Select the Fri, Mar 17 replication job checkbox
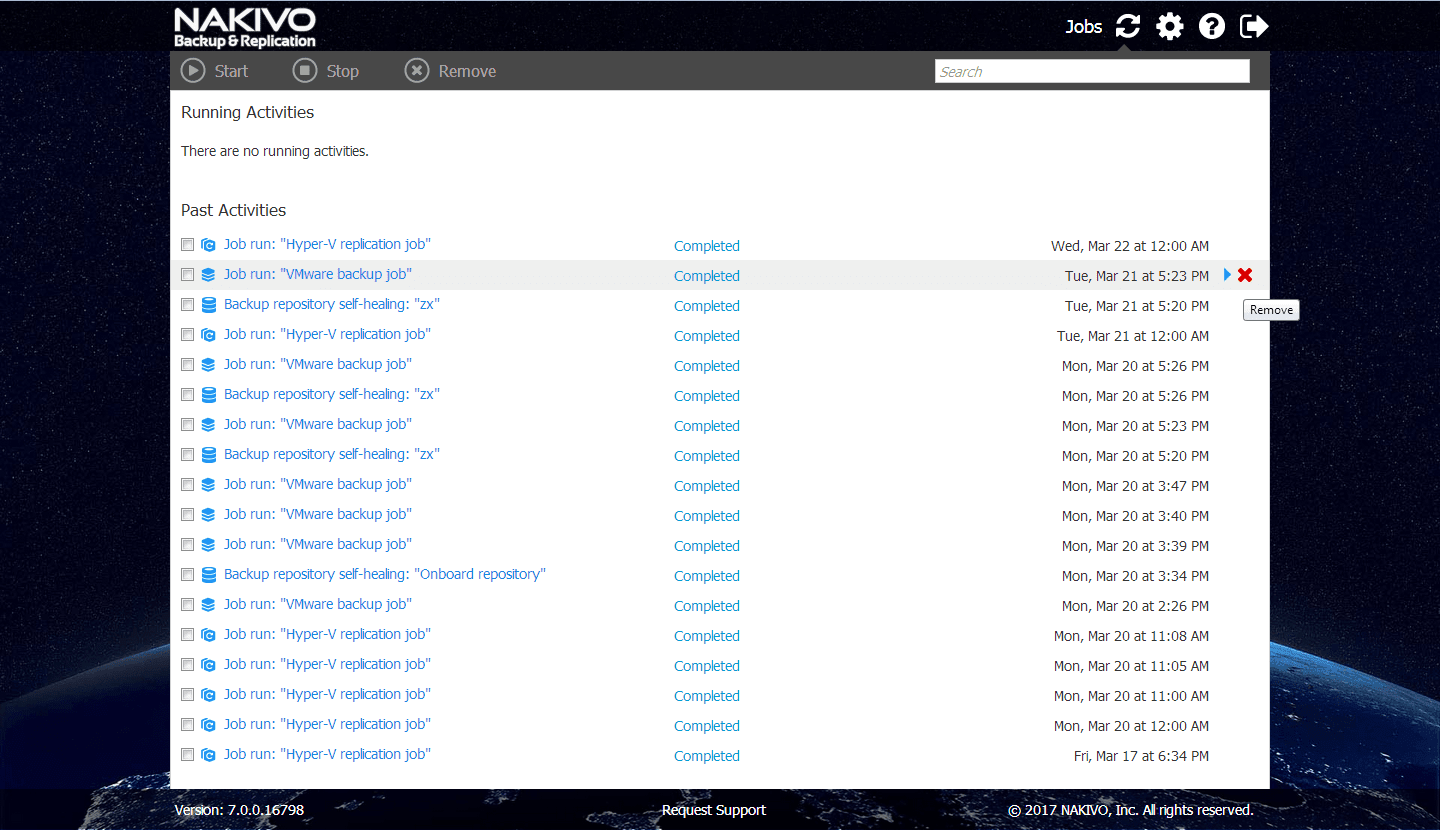 click(187, 755)
